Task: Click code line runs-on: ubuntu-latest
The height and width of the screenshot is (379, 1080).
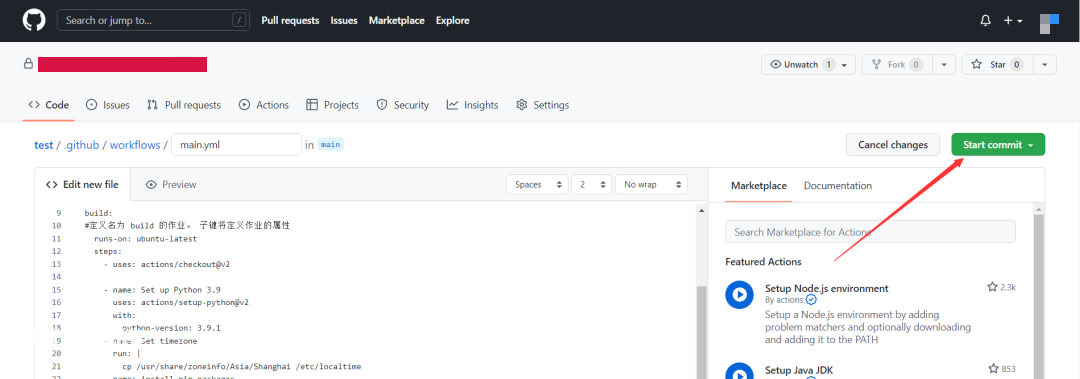Action: 145,238
